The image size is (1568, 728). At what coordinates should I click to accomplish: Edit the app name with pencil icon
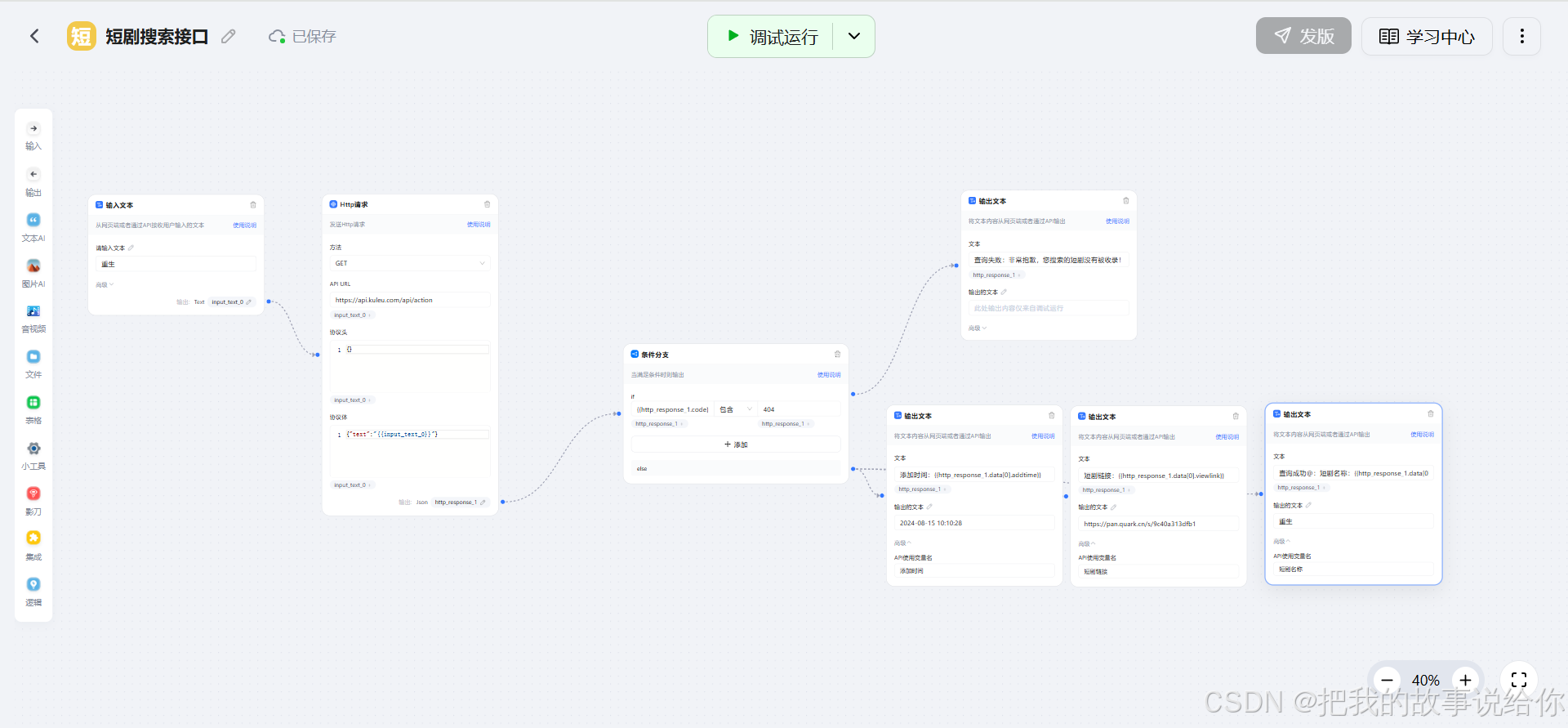[229, 36]
